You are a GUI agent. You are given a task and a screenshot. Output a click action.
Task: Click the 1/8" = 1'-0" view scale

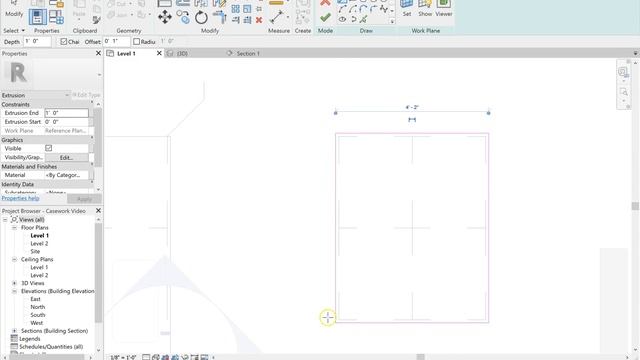pos(123,357)
